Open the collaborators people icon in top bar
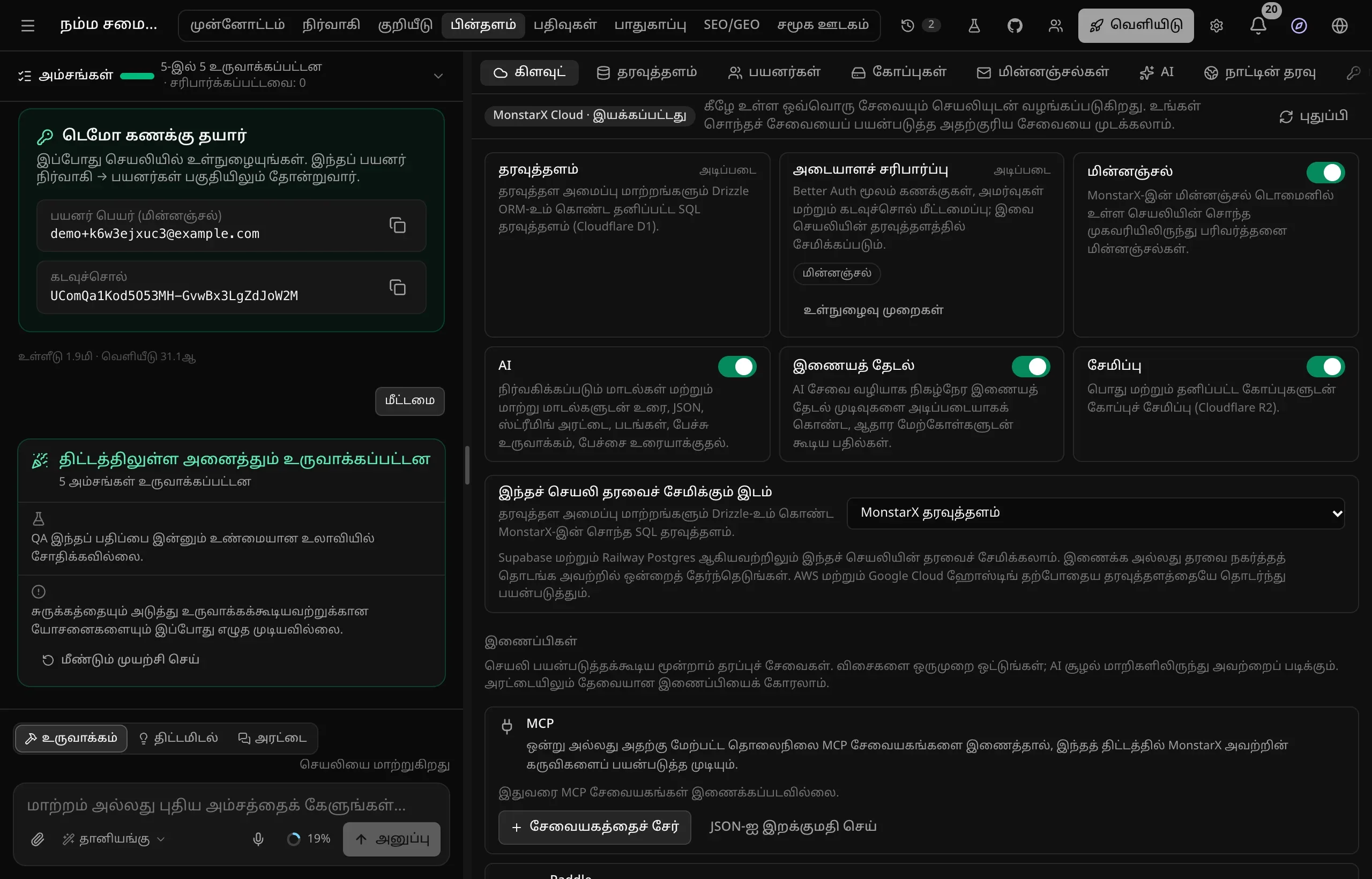Screen dimensions: 1372x879 click(1055, 26)
